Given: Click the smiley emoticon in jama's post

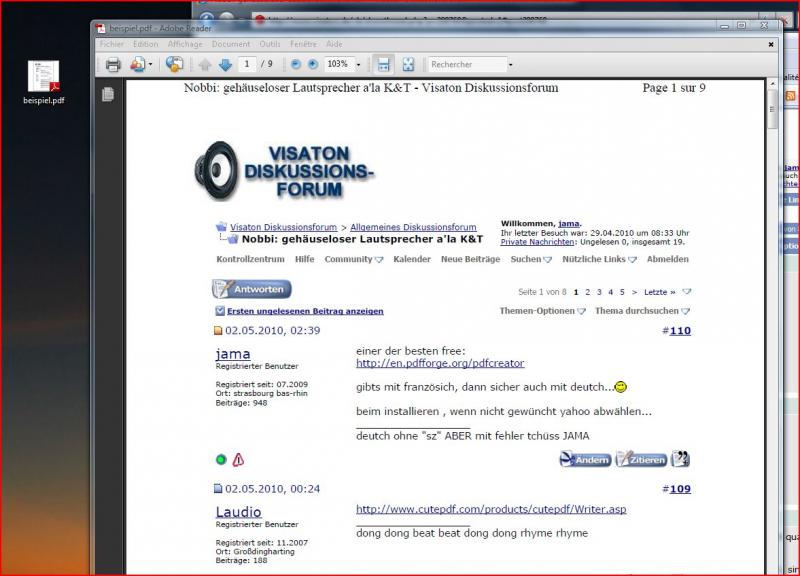Looking at the screenshot, I should point(621,387).
